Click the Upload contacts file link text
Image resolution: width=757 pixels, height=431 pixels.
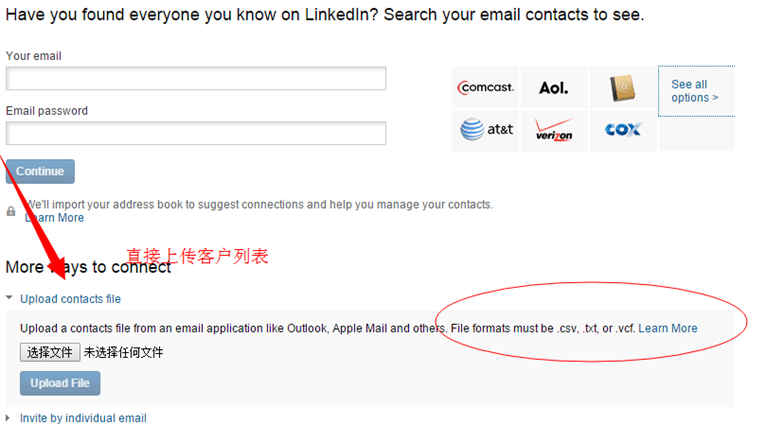tap(70, 299)
